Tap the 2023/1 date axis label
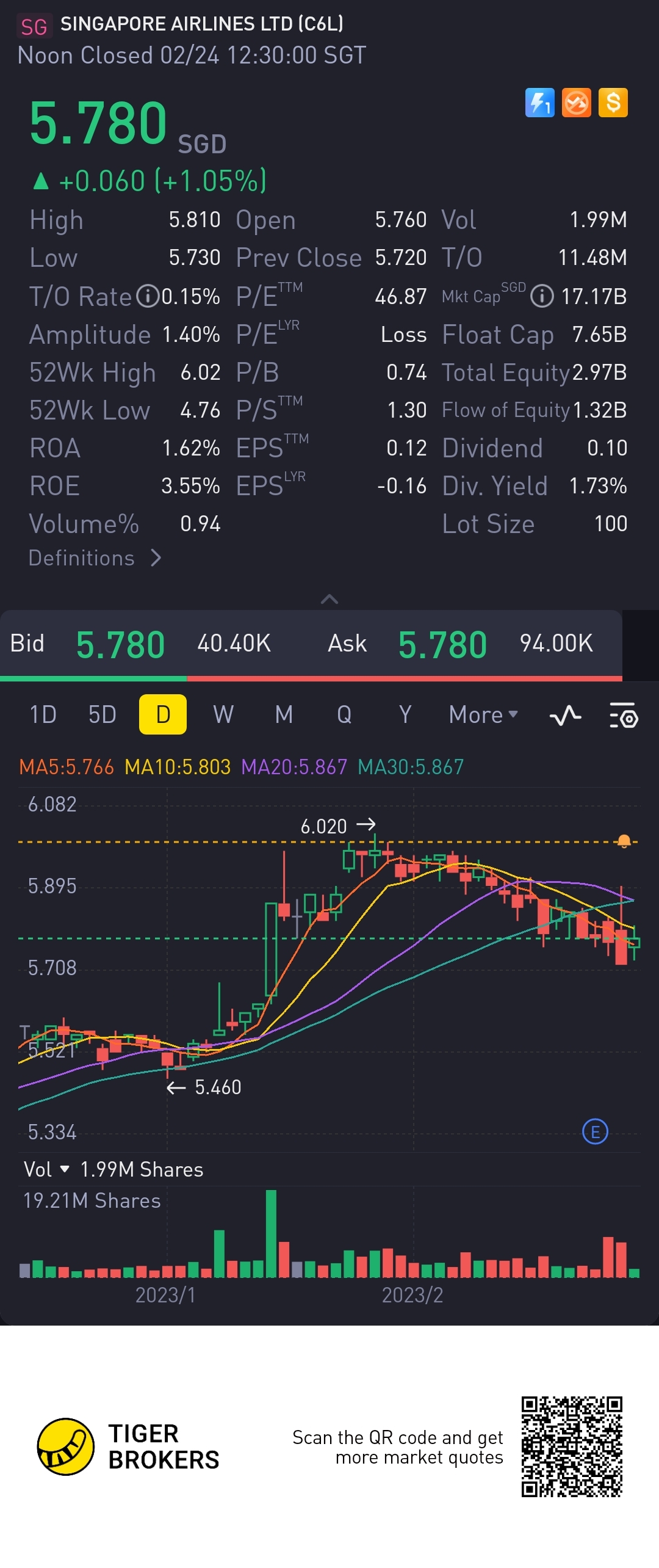The width and height of the screenshot is (659, 1568). point(165,1295)
